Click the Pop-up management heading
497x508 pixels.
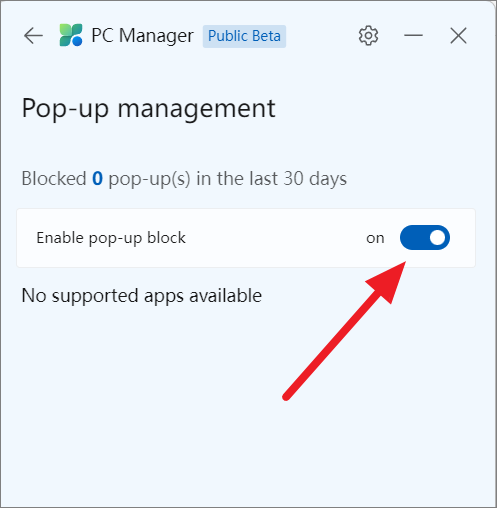[x=149, y=109]
